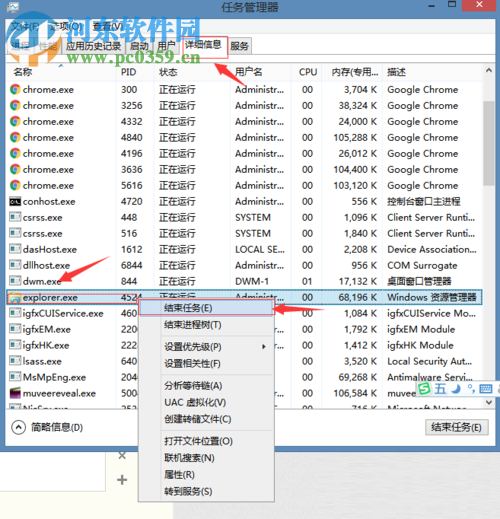Click the igfxEM.exe process icon
The image size is (500, 519).
coord(15,329)
